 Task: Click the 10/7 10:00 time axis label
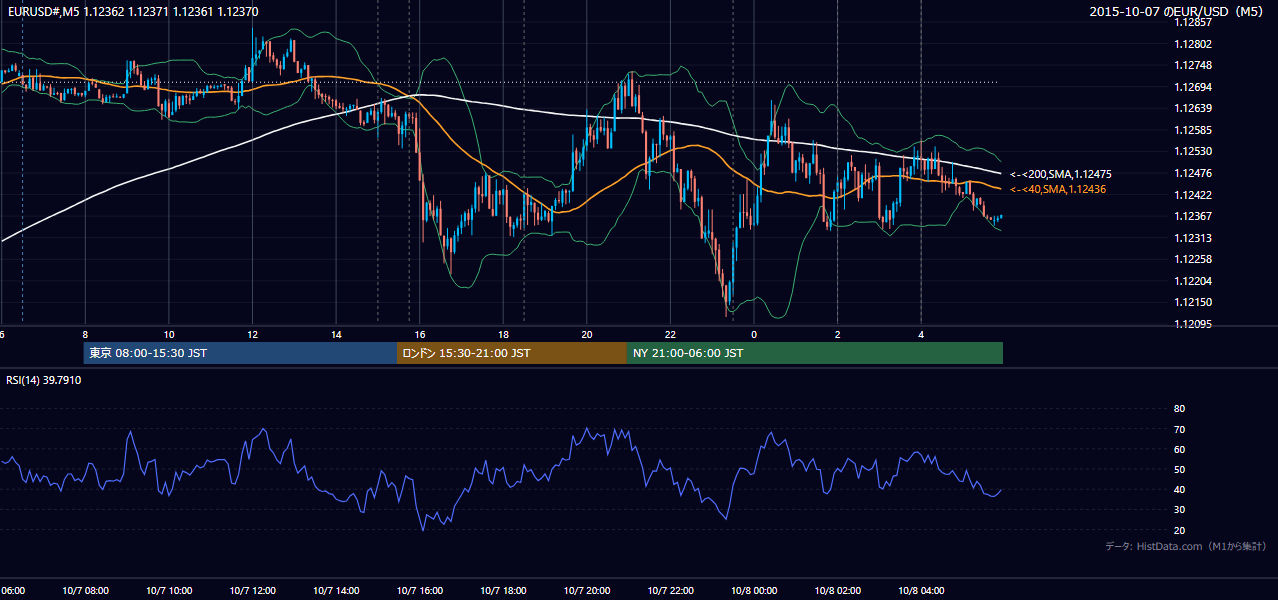[169, 590]
